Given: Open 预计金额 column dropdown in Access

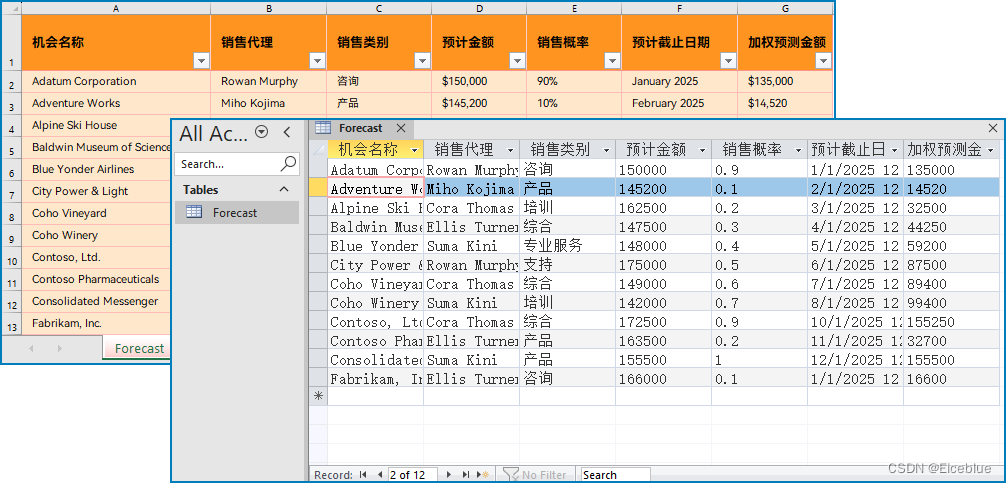Looking at the screenshot, I should [x=703, y=150].
